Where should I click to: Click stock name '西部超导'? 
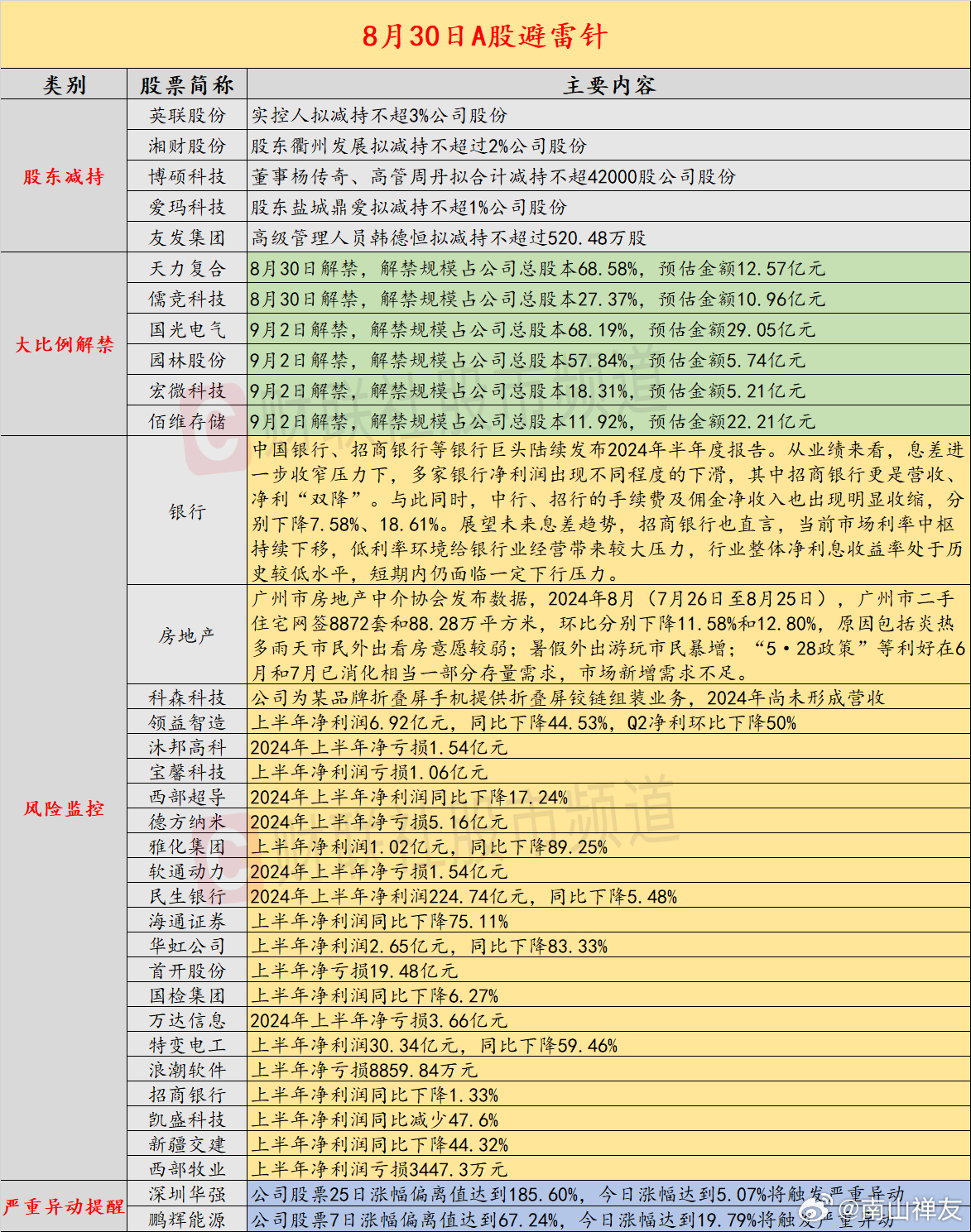tap(187, 797)
